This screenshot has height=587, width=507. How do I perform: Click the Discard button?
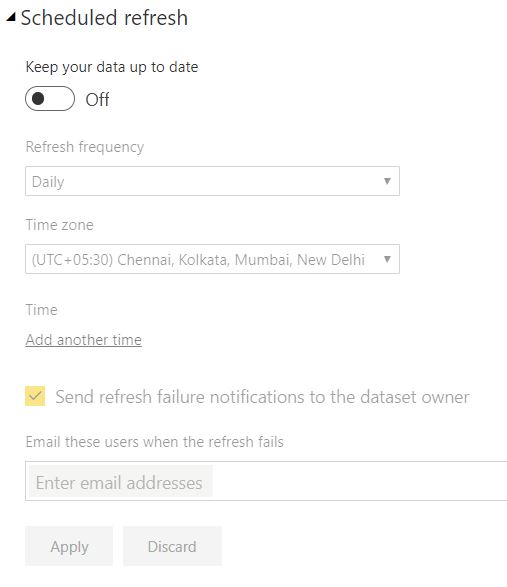pyautogui.click(x=172, y=546)
